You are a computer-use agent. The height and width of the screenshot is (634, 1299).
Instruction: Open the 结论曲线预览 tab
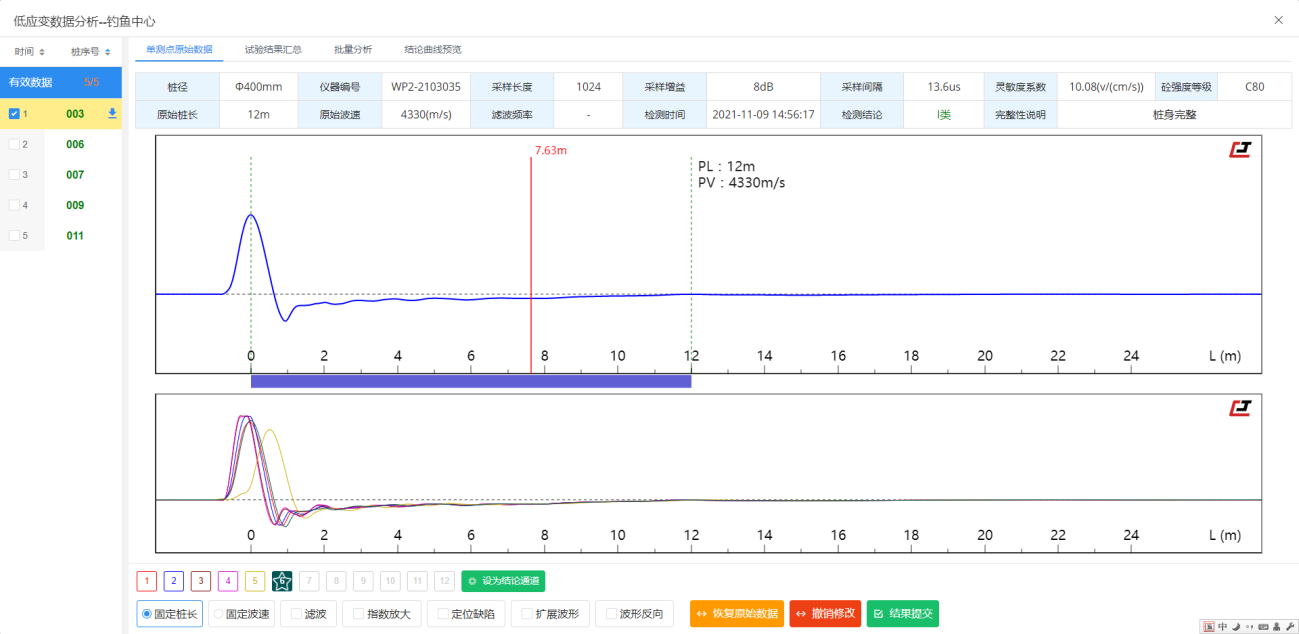tap(433, 49)
